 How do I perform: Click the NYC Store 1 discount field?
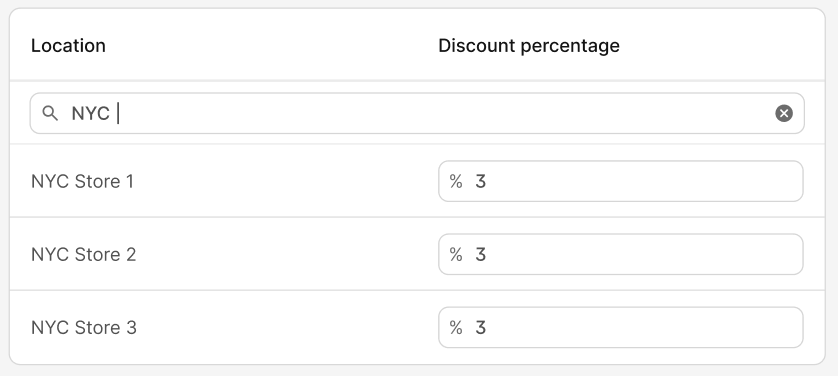pos(620,182)
